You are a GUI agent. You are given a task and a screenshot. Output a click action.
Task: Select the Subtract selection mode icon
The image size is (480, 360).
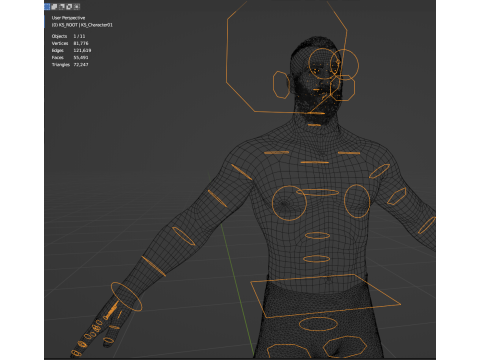point(62,6)
